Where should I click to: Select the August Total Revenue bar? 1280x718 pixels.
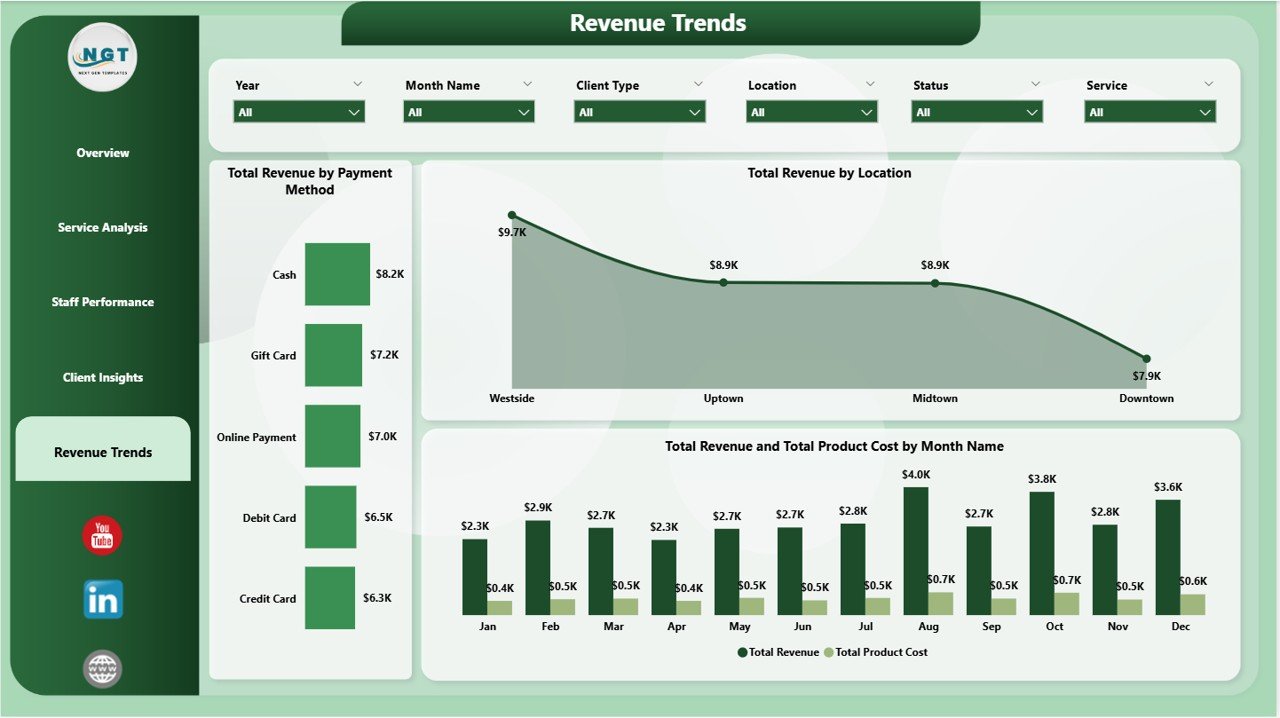(916, 550)
